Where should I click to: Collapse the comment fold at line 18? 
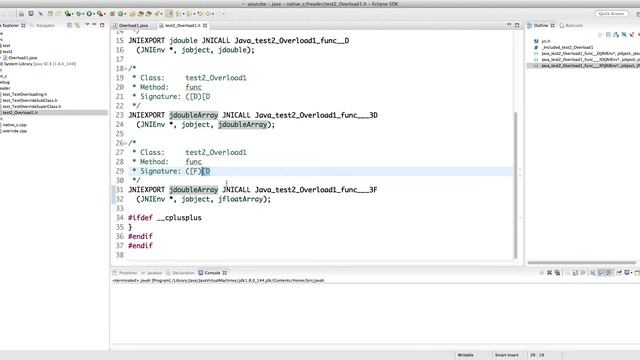click(x=126, y=69)
